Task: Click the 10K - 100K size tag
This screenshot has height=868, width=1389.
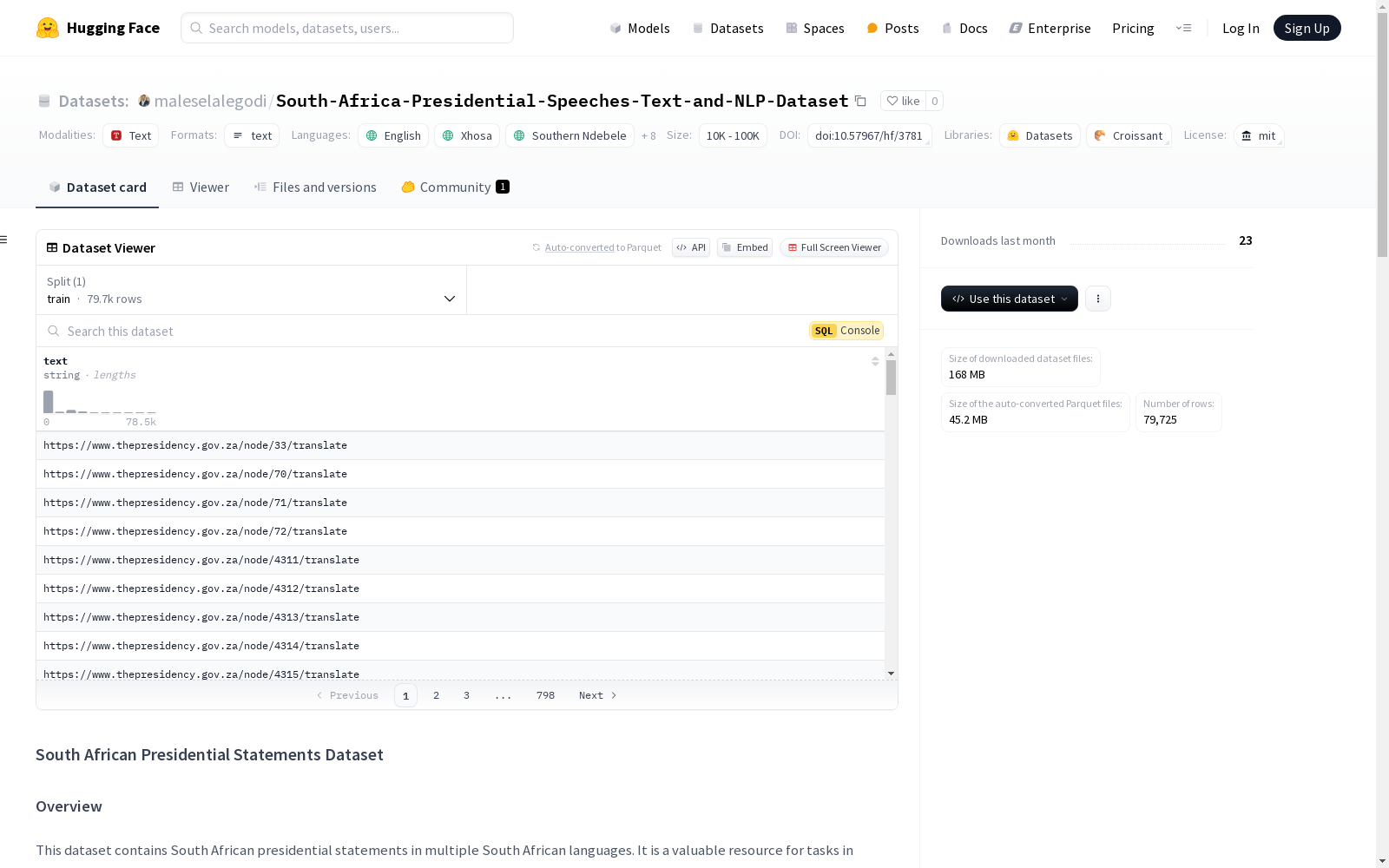Action: (733, 135)
